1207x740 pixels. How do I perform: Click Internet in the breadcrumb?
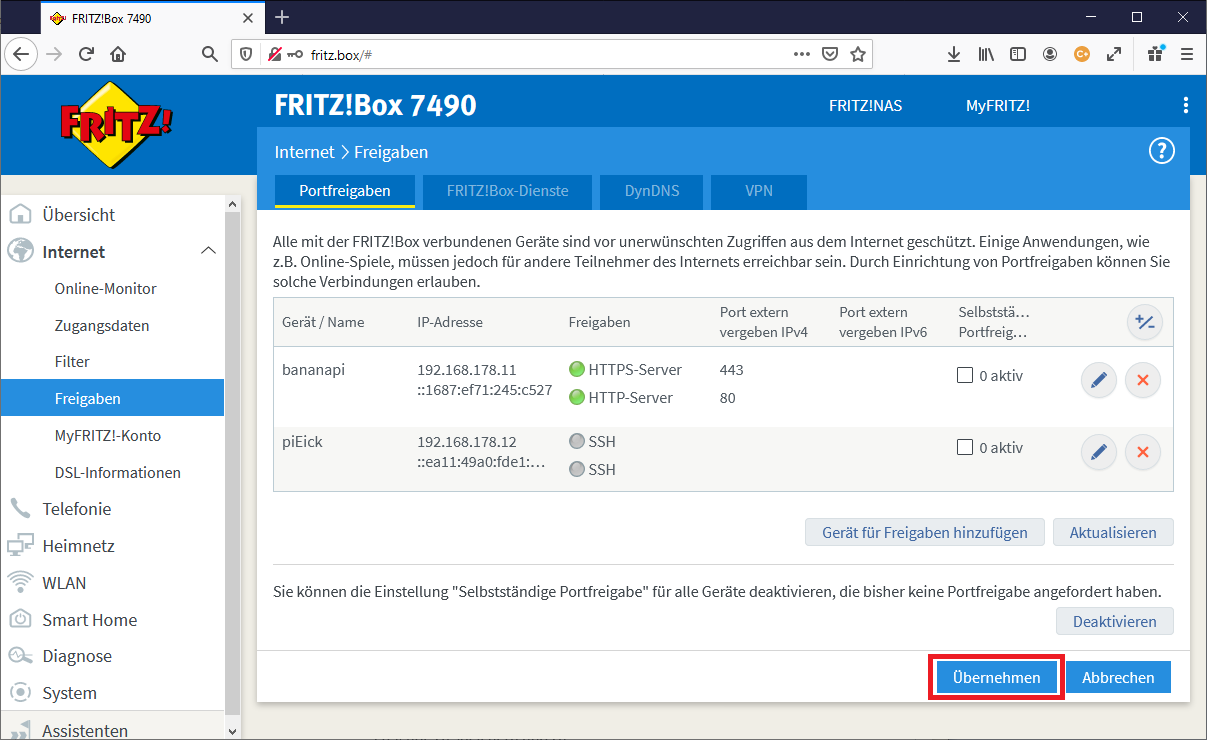tap(304, 152)
